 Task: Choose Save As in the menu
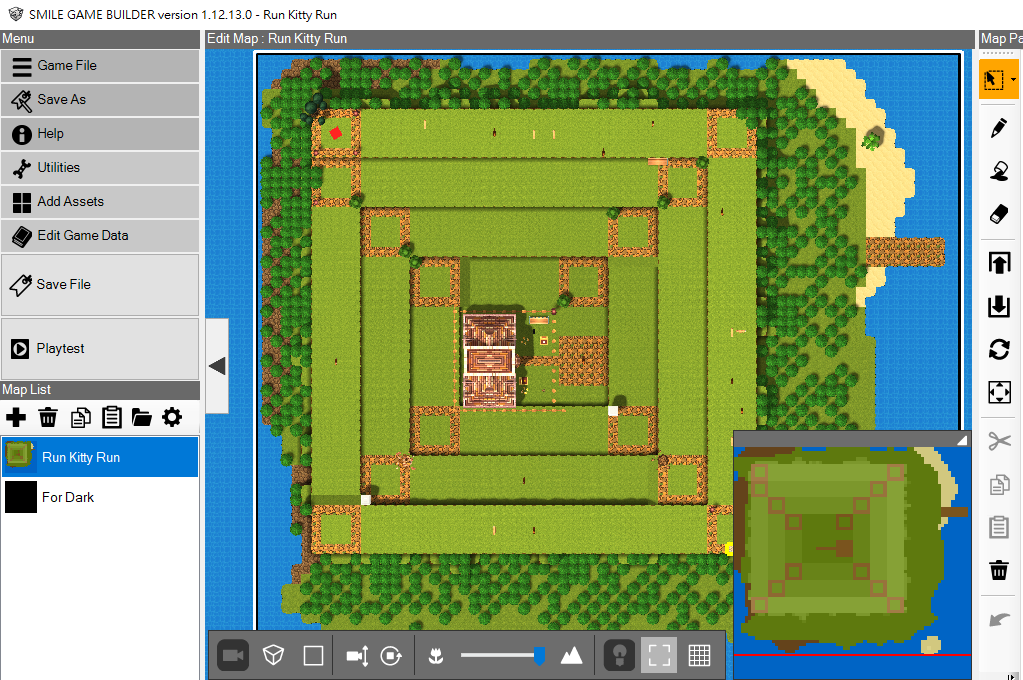pos(100,100)
